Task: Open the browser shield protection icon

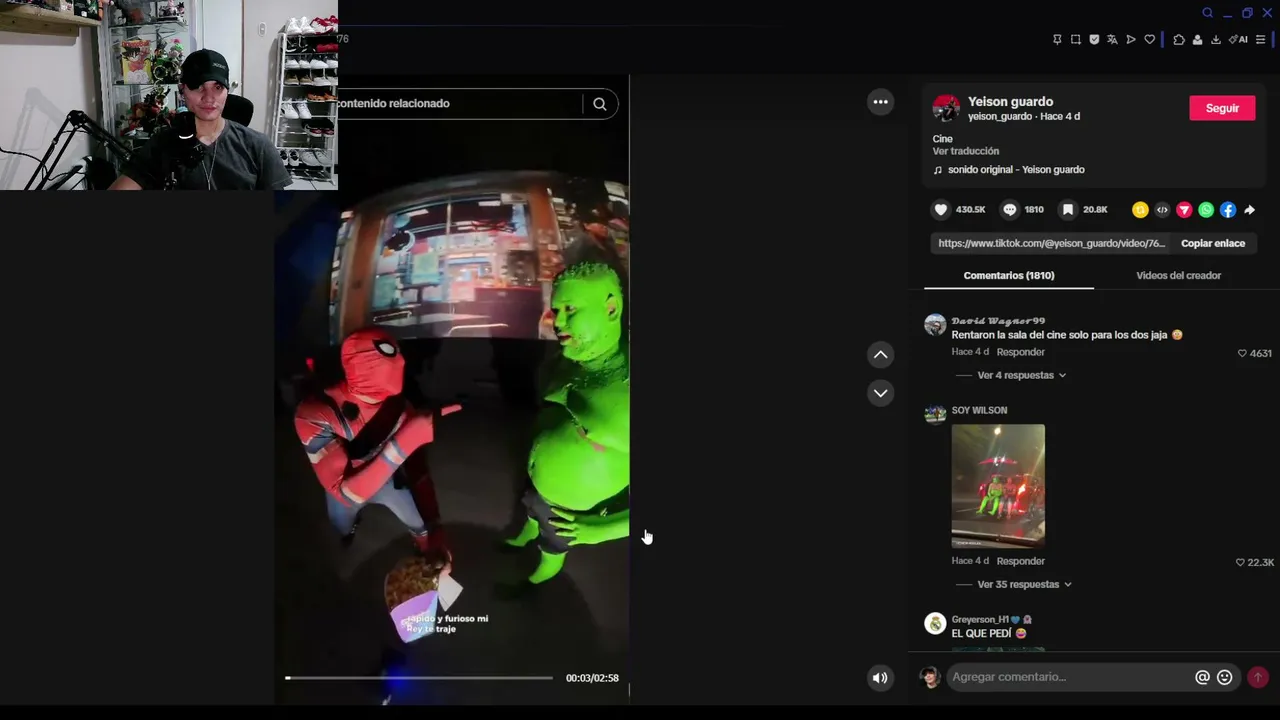Action: (x=1094, y=40)
